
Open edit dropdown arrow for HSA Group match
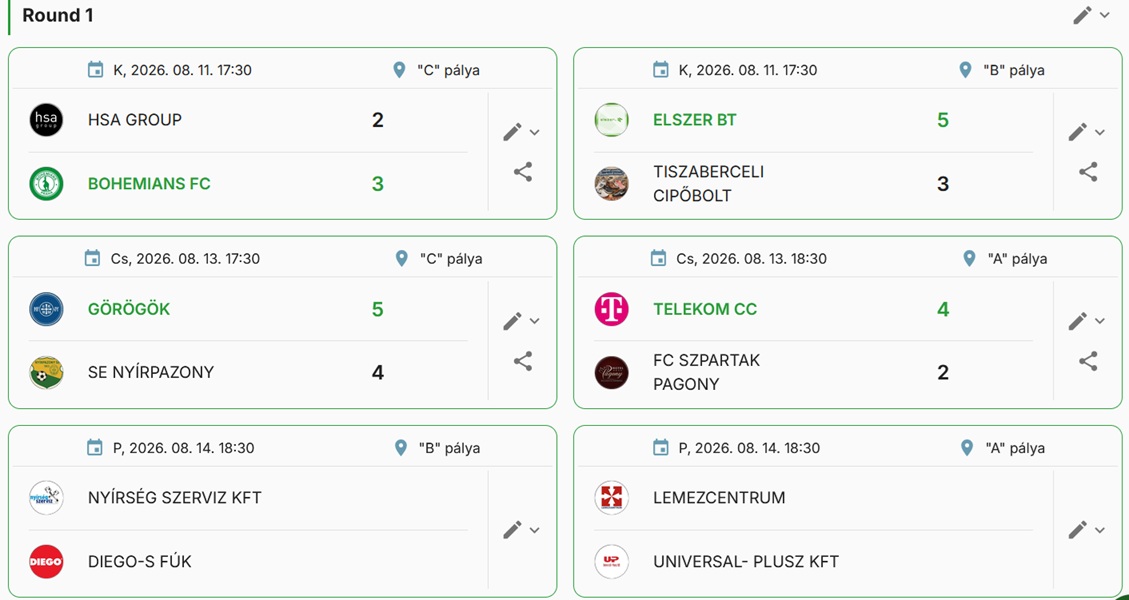(534, 133)
